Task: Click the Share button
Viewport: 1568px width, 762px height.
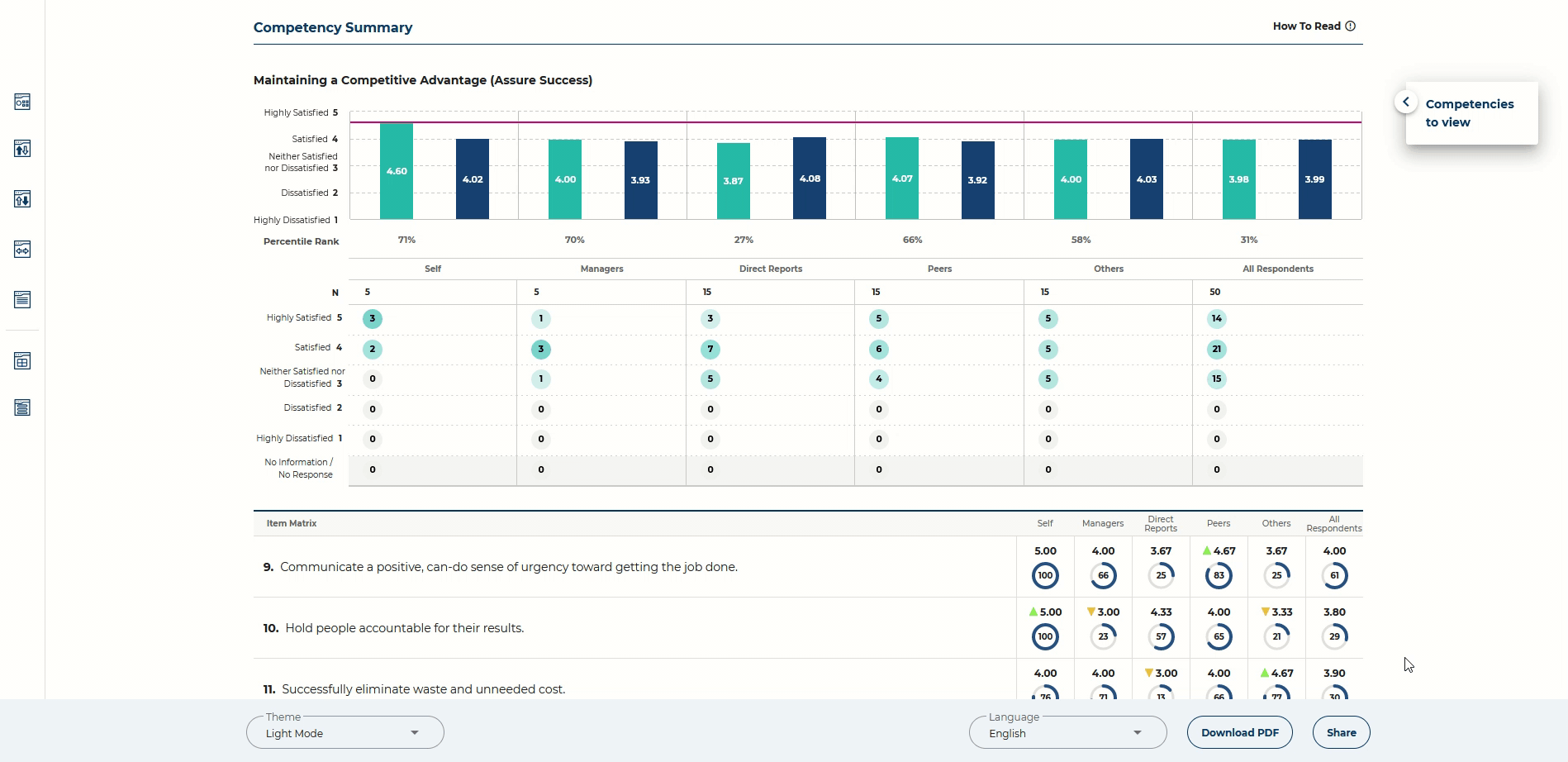Action: click(x=1342, y=732)
